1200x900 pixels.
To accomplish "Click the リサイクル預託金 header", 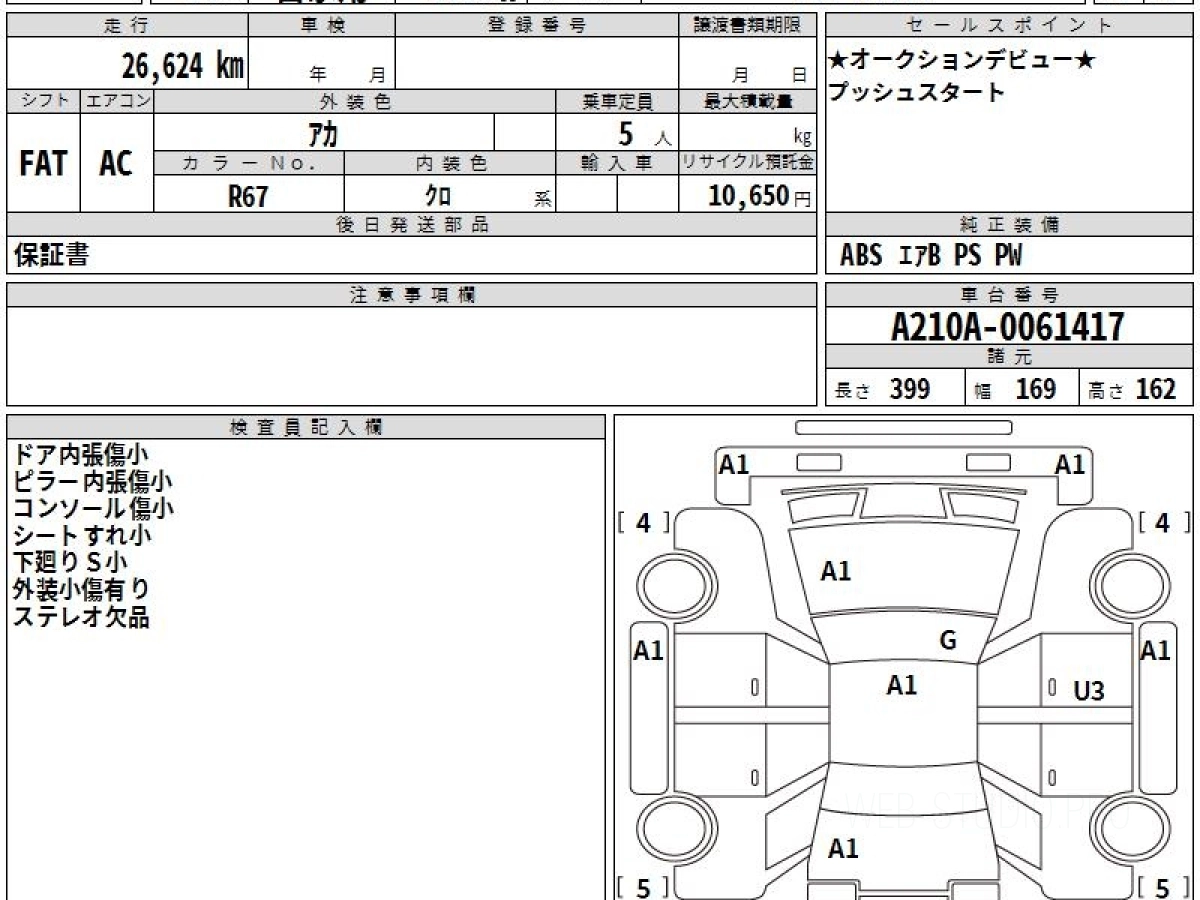I will pos(747,163).
